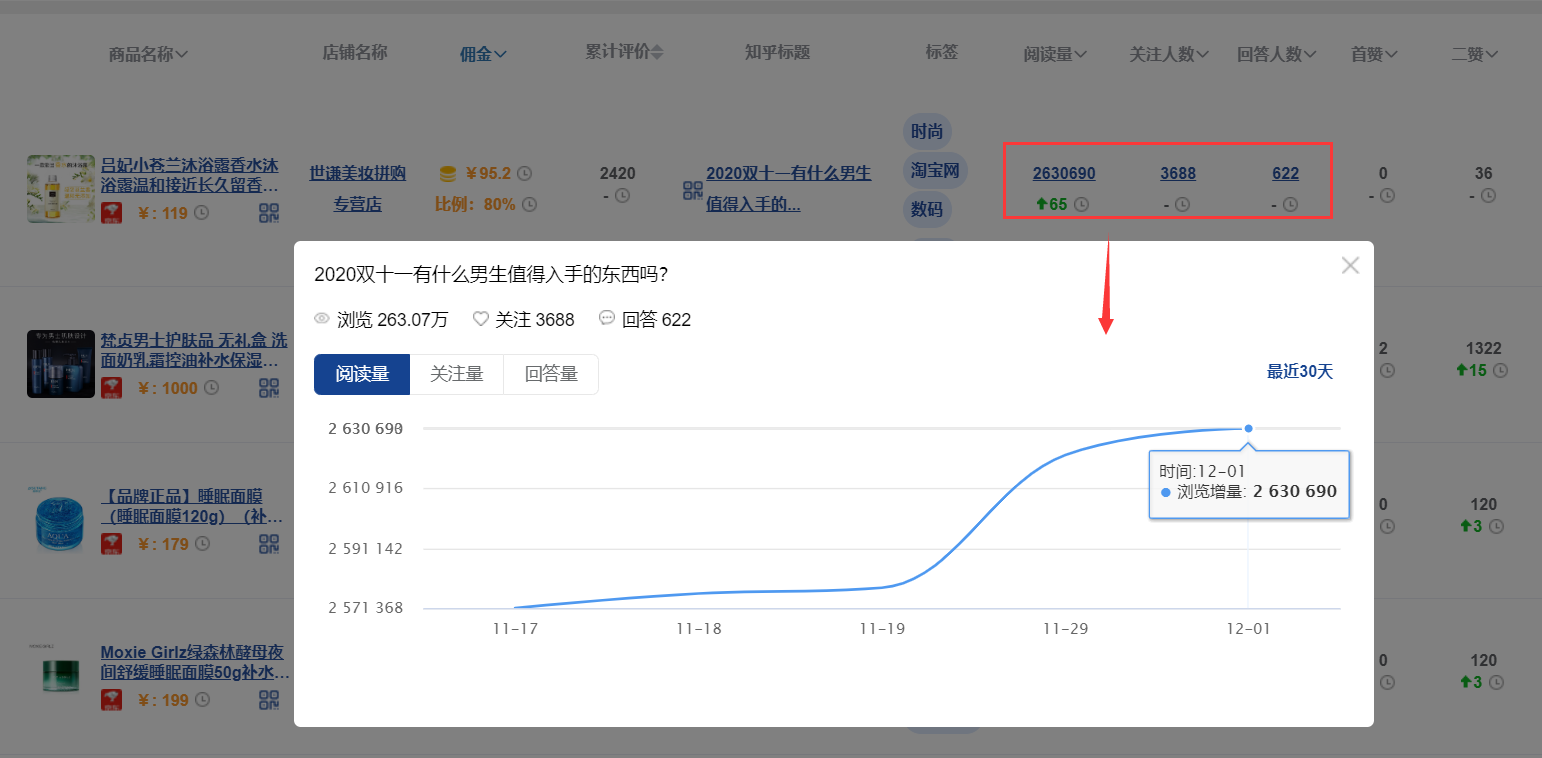Click the gold coin icon before ¥95.2 commission
Image resolution: width=1542 pixels, height=758 pixels.
coord(446,172)
